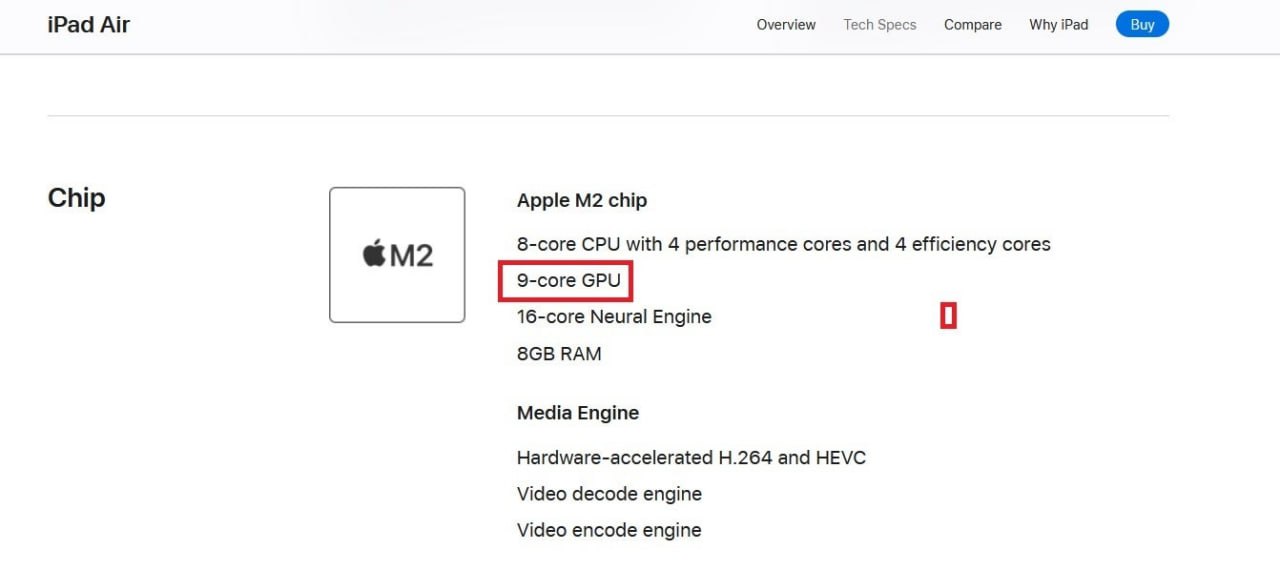The image size is (1280, 570).
Task: Click the 8GB RAM specification
Action: (x=559, y=354)
